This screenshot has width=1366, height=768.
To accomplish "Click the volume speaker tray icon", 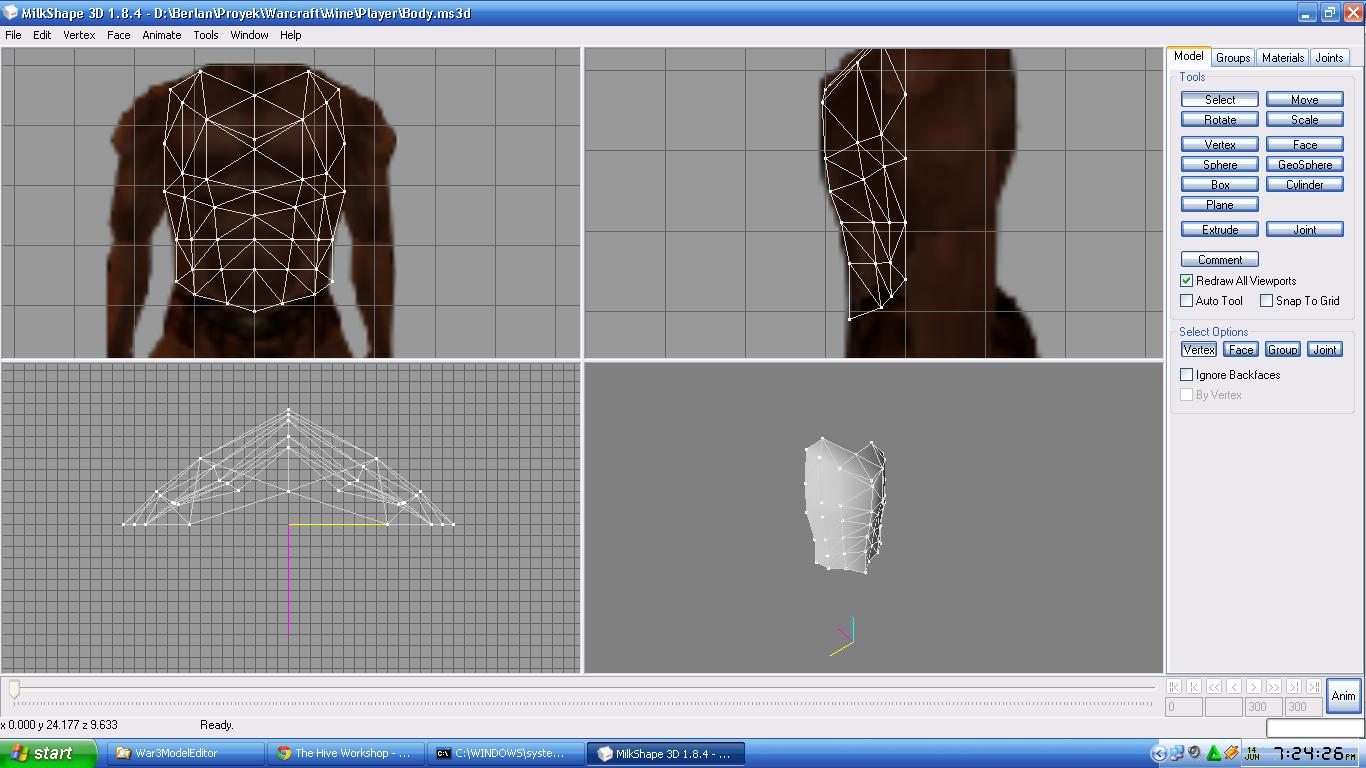I will [x=1195, y=754].
